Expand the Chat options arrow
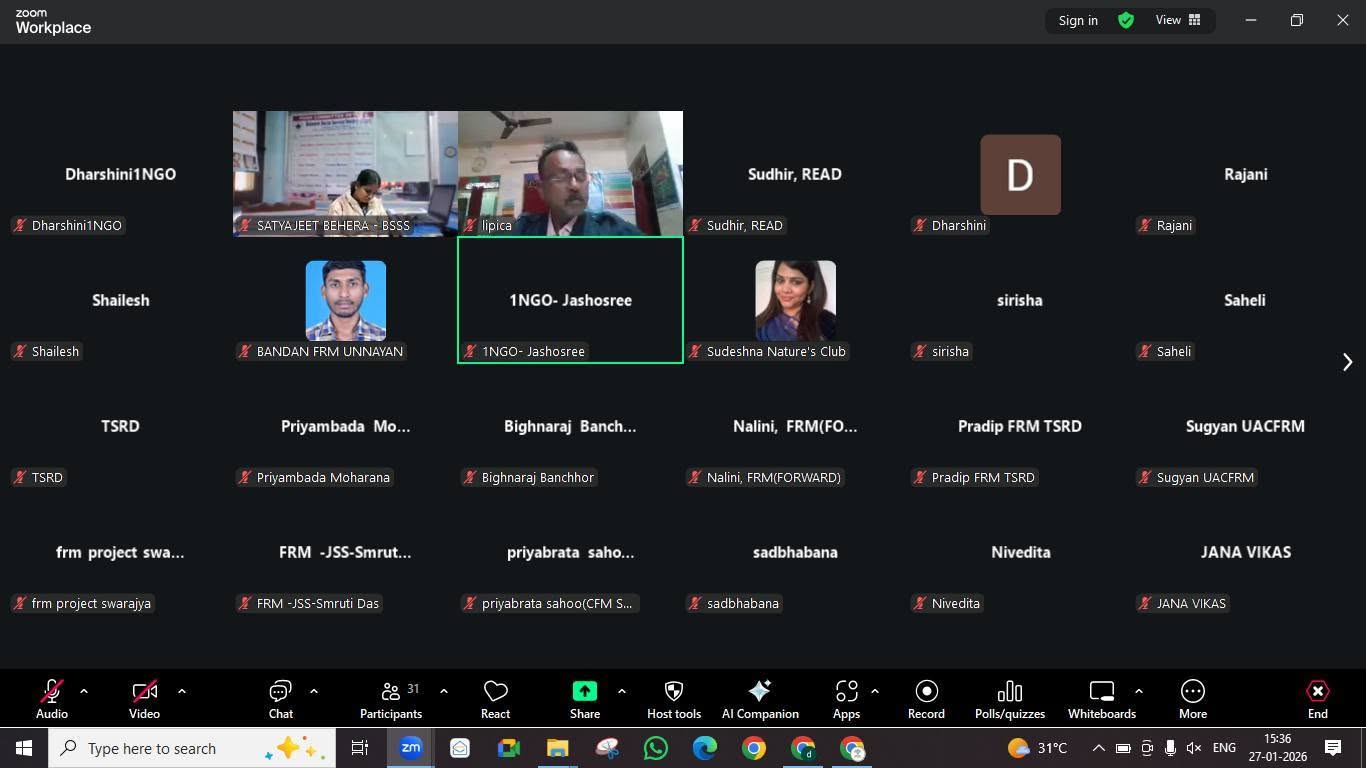This screenshot has width=1366, height=768. click(313, 691)
